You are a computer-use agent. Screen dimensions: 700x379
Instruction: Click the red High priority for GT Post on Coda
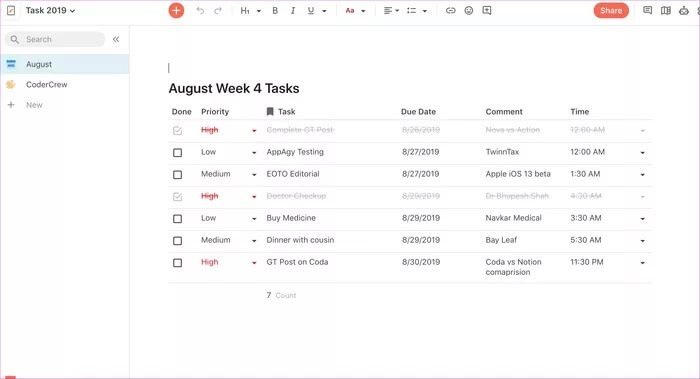[209, 262]
